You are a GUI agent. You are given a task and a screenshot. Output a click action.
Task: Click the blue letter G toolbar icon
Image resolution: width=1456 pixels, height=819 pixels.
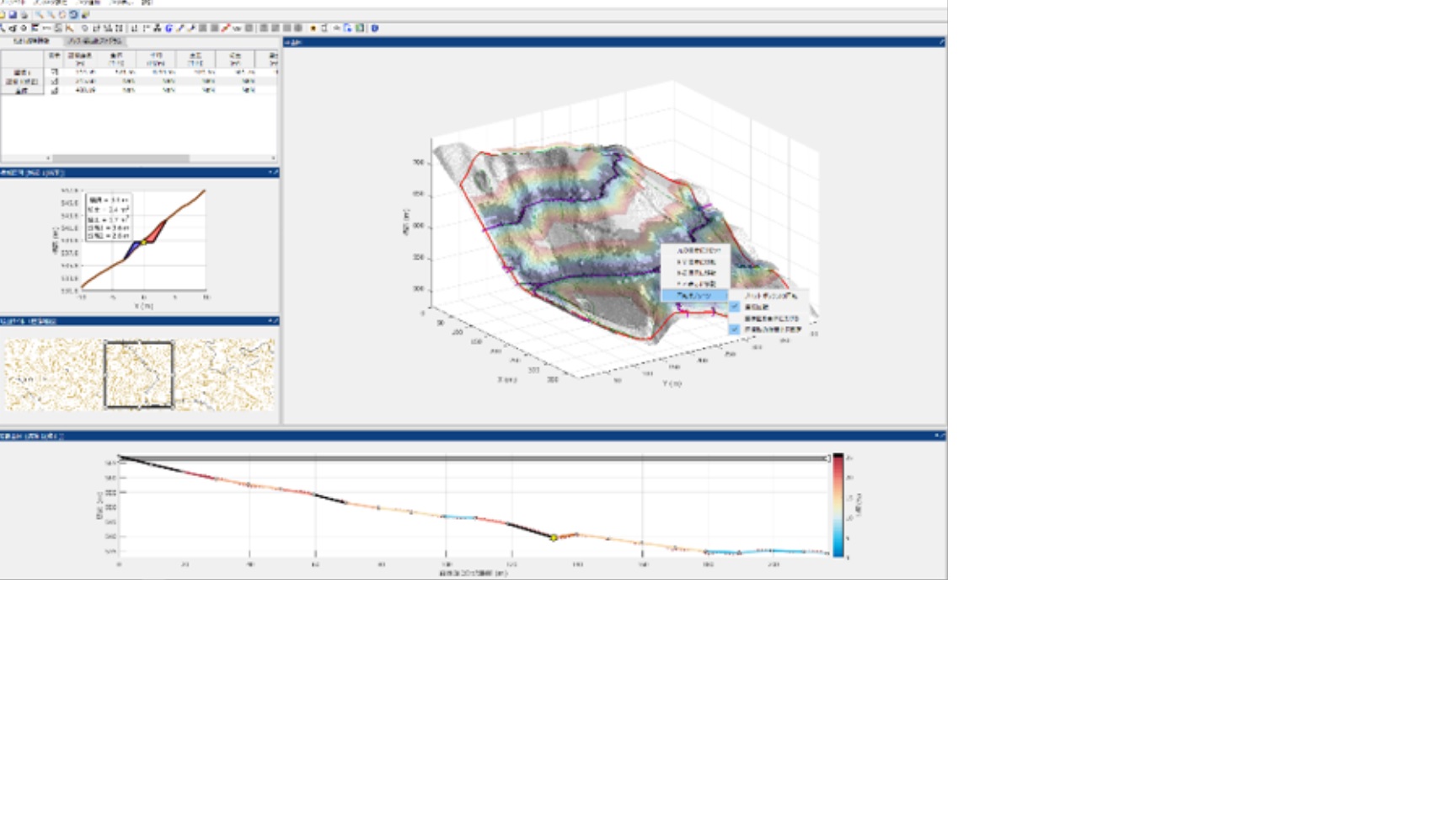coord(169,28)
